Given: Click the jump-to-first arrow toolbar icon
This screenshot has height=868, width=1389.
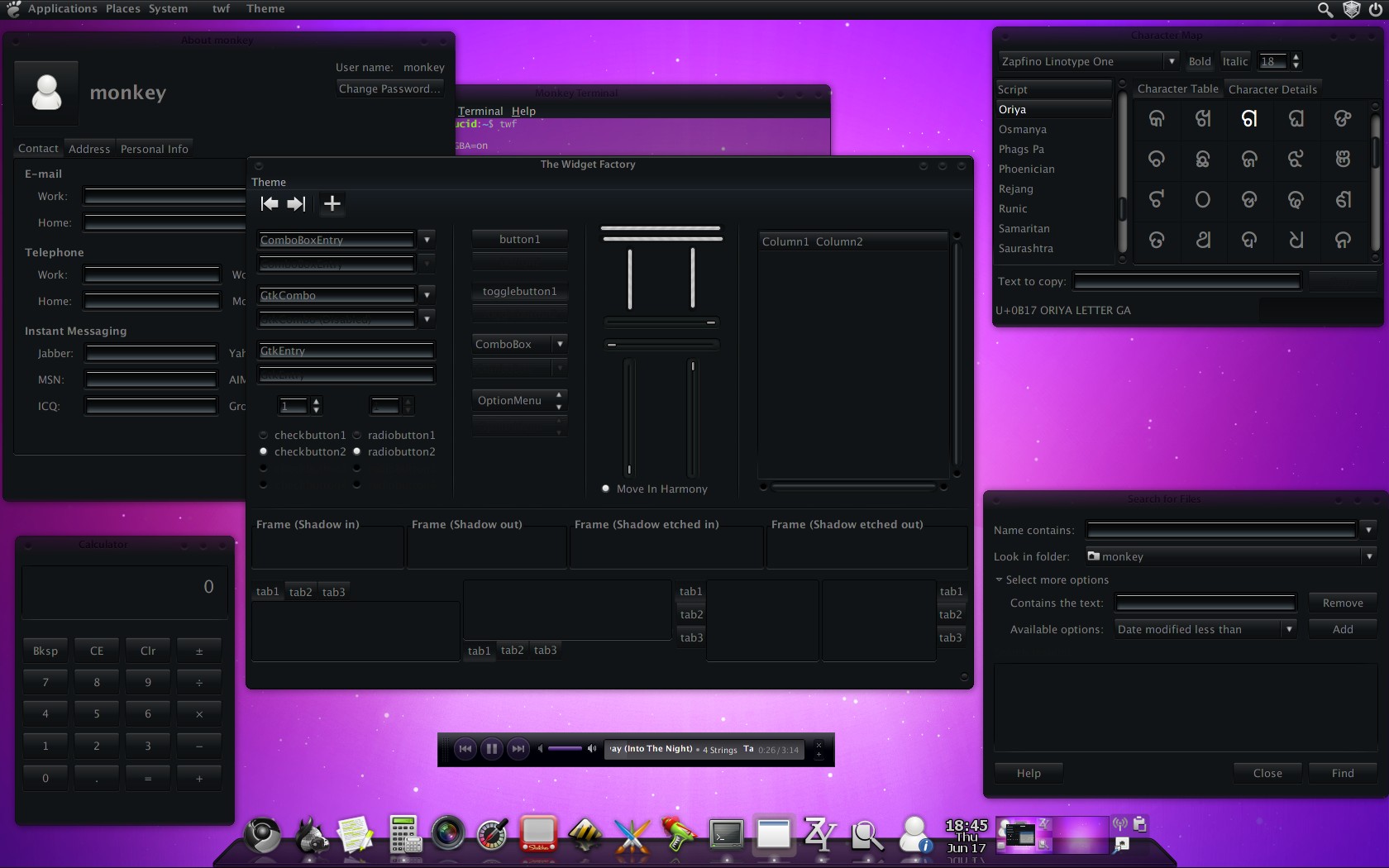Looking at the screenshot, I should pyautogui.click(x=270, y=203).
